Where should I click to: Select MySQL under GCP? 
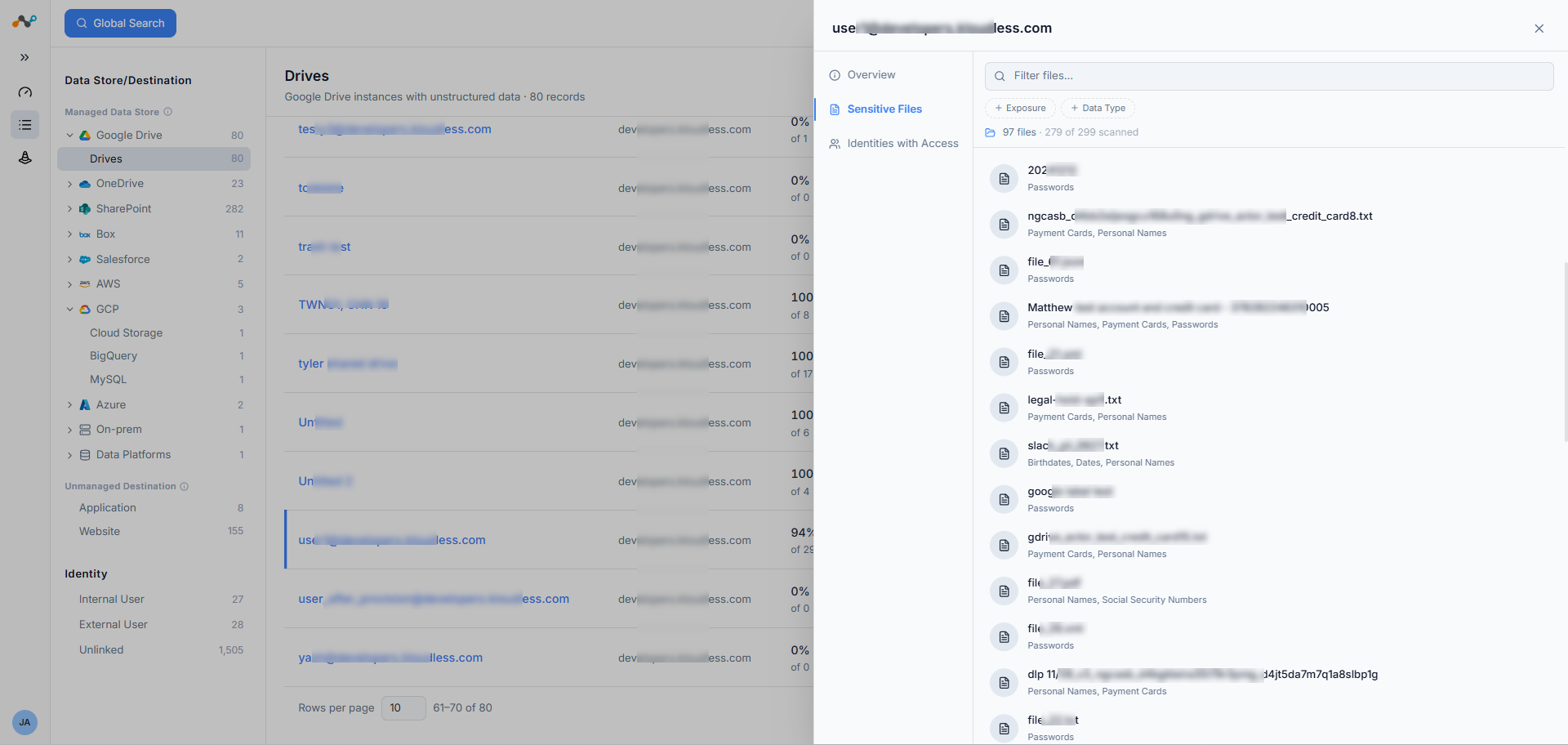point(108,379)
